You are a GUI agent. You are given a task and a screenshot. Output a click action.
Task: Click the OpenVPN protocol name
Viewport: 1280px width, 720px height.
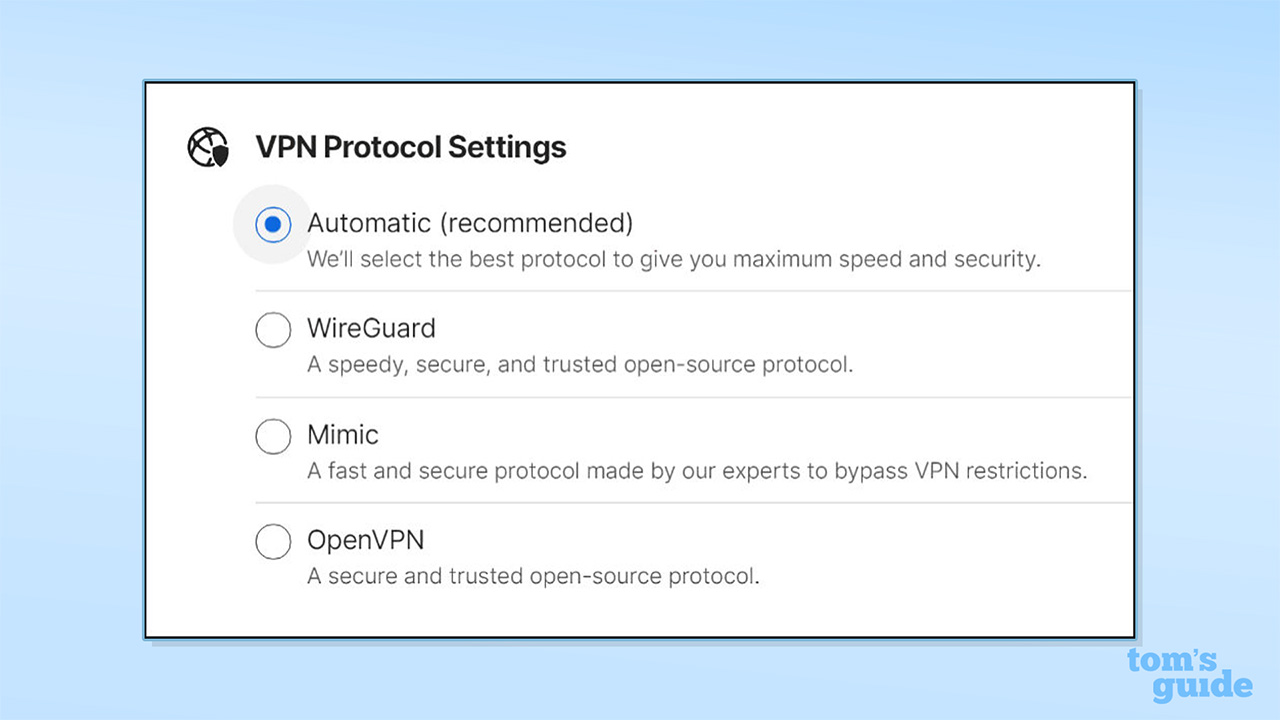coord(365,540)
